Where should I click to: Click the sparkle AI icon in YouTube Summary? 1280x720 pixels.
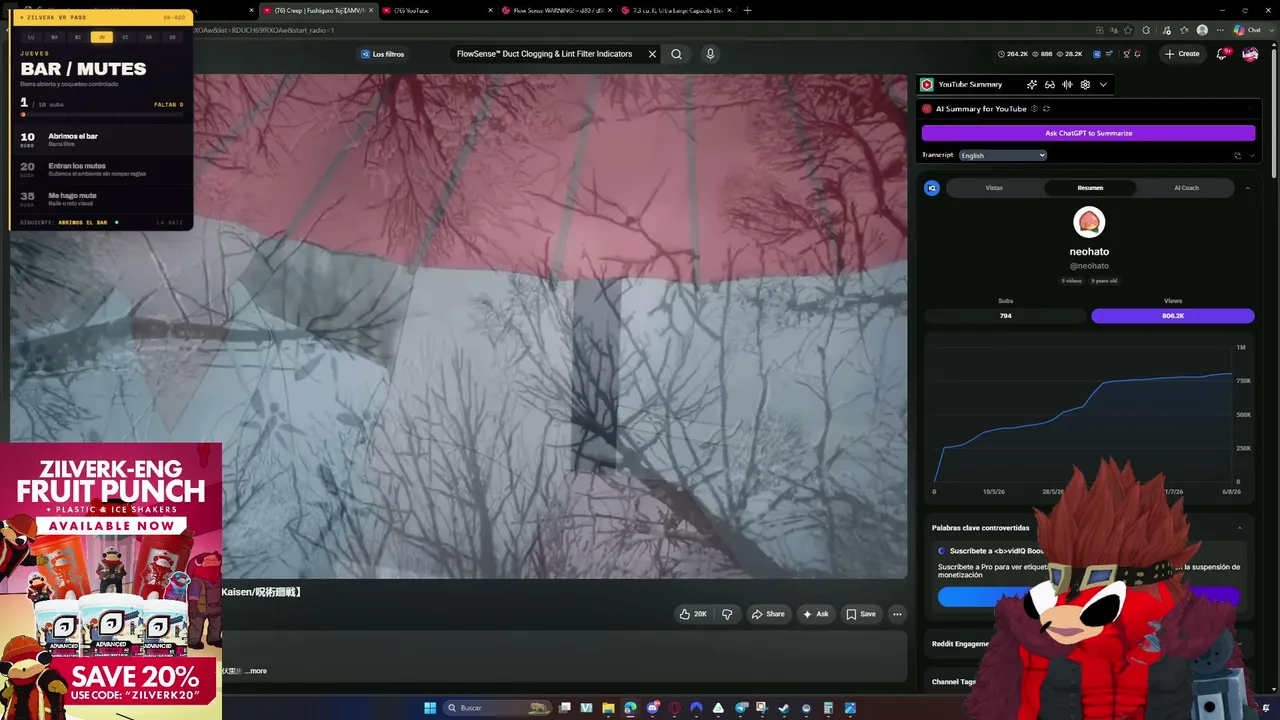1032,85
